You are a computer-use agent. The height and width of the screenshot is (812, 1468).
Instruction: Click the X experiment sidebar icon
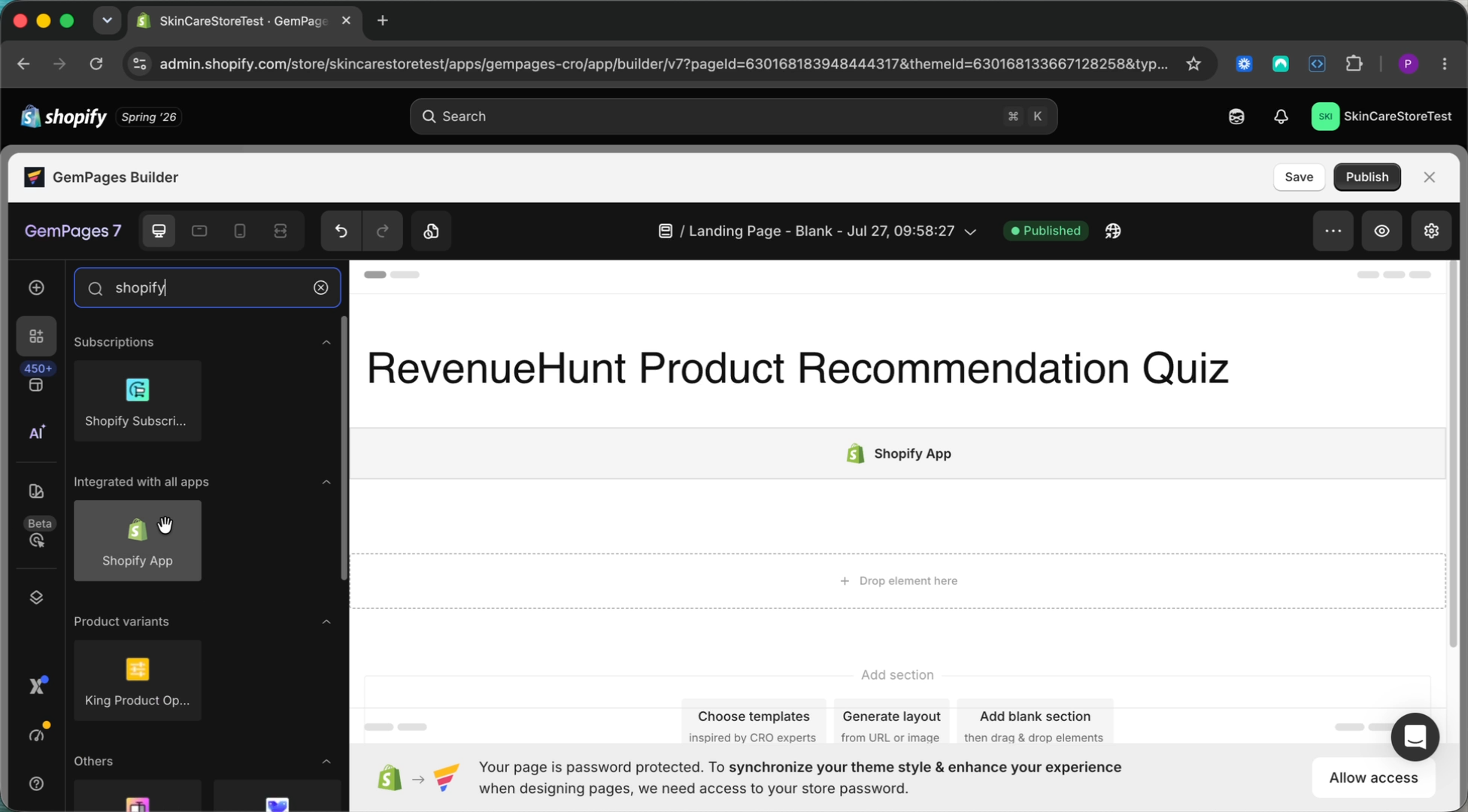point(36,686)
